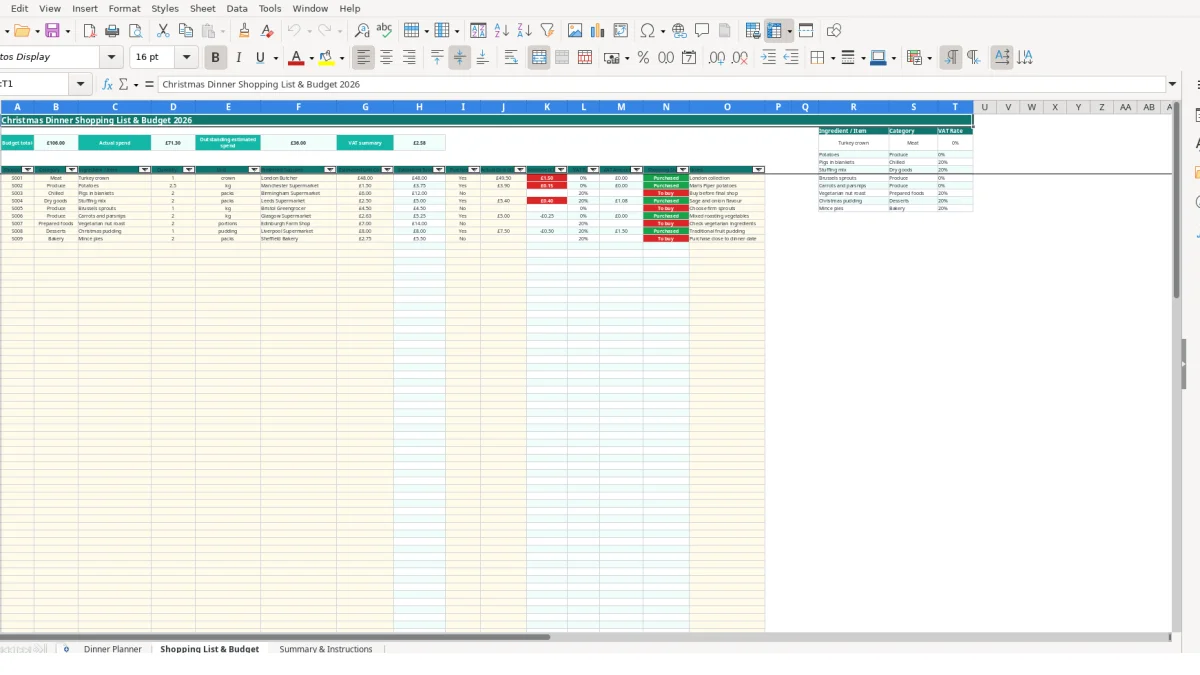
Task: Toggle Italic formatting
Action: (238, 58)
